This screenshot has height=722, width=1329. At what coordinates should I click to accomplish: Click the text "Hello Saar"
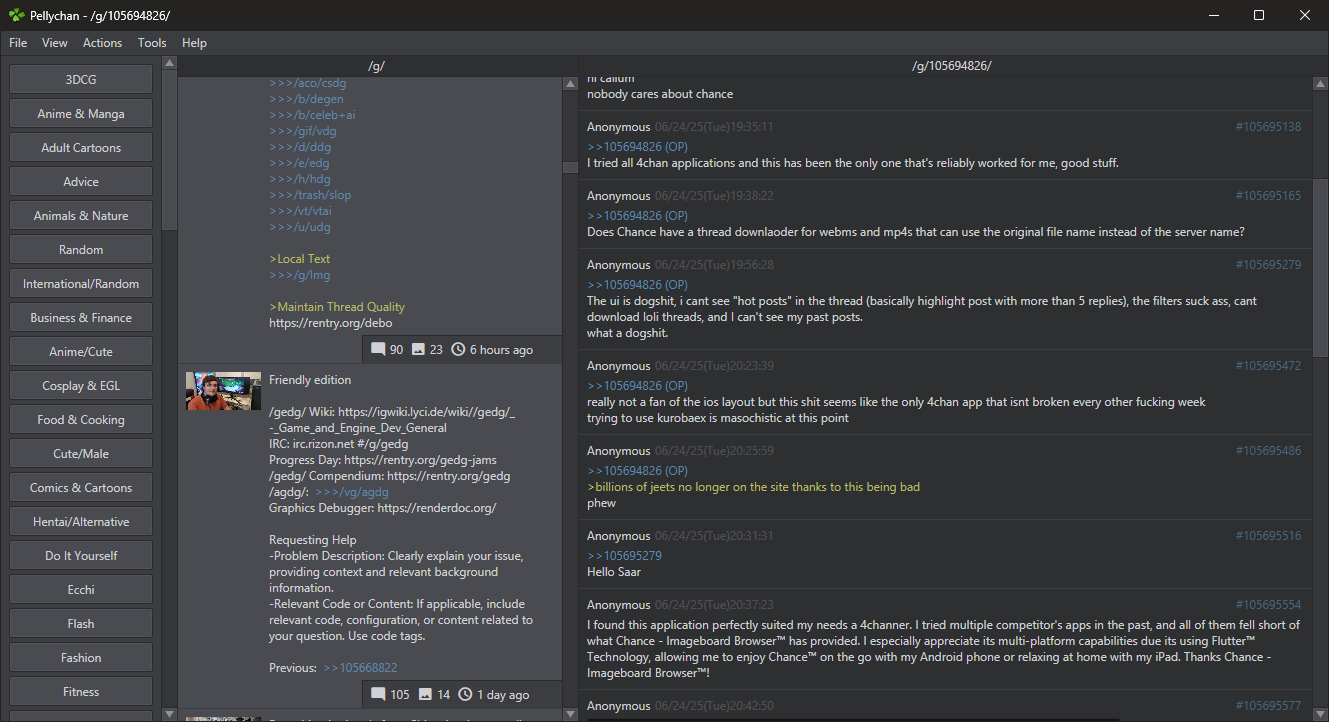[x=614, y=572]
